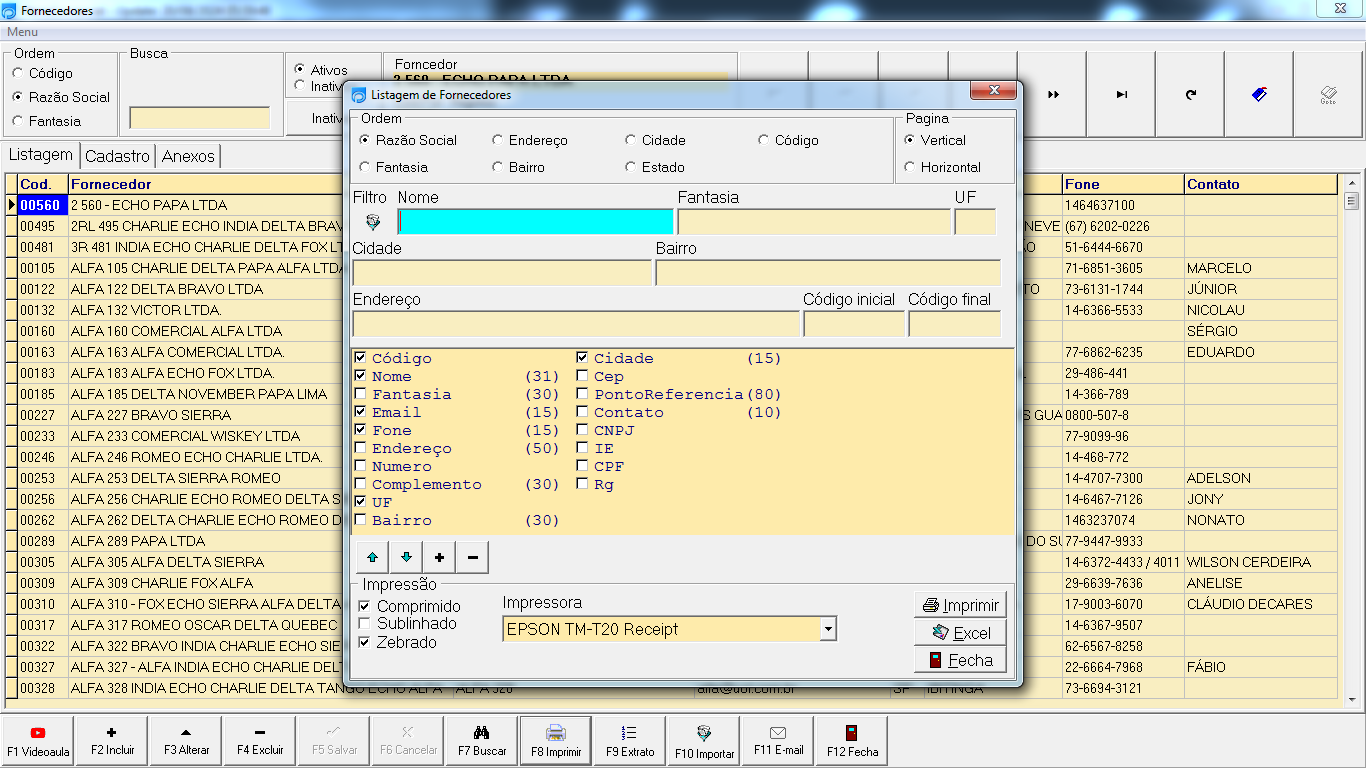Click the filter icon beside Nome field
Viewport: 1366px width, 768px height.
coord(373,222)
